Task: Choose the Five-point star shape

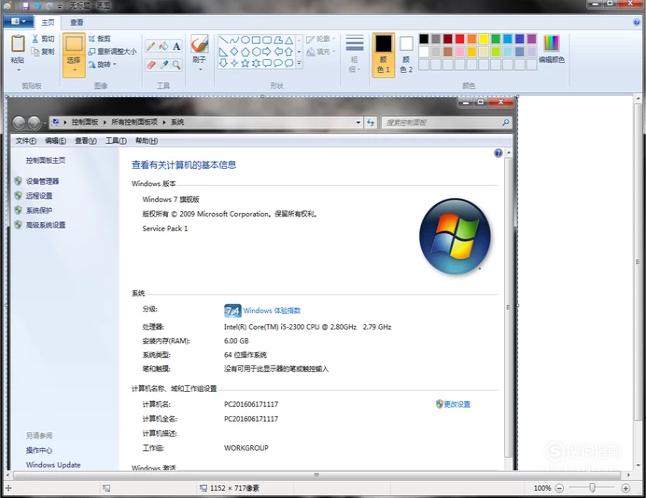Action: [245, 63]
